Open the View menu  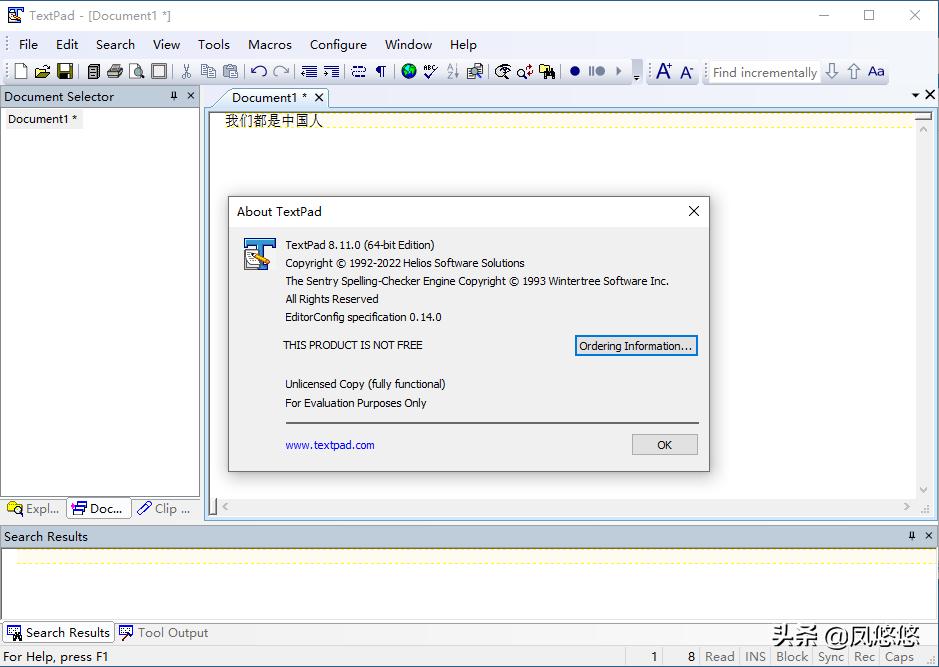point(166,45)
